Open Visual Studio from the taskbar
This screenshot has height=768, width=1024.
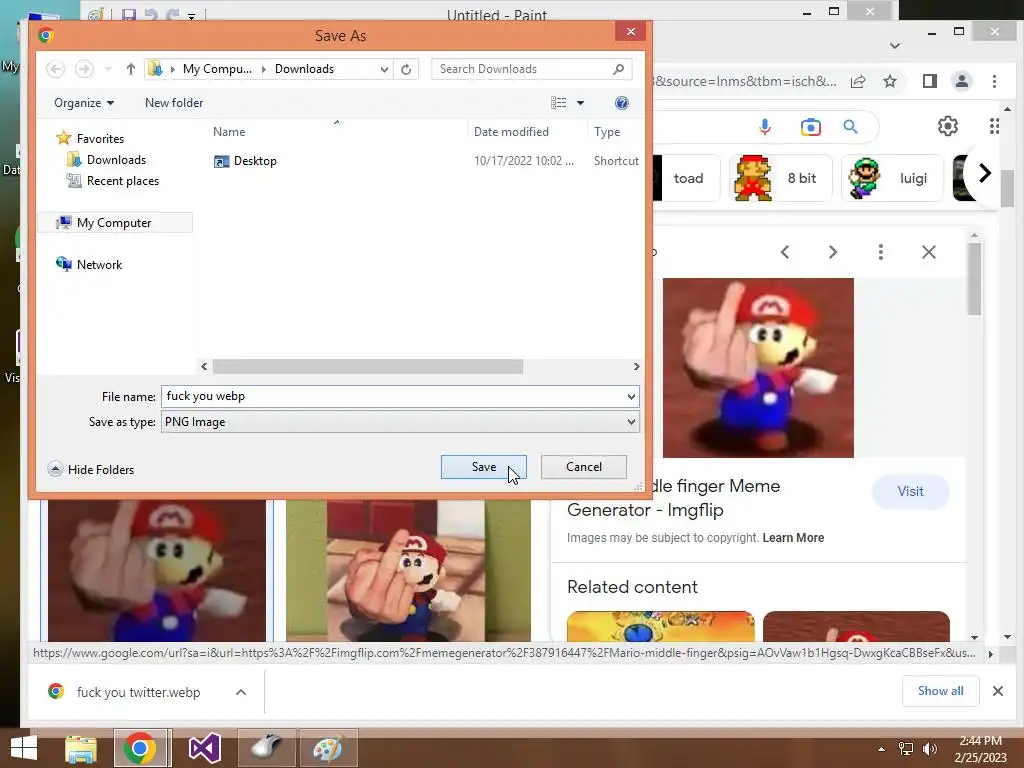tap(204, 748)
